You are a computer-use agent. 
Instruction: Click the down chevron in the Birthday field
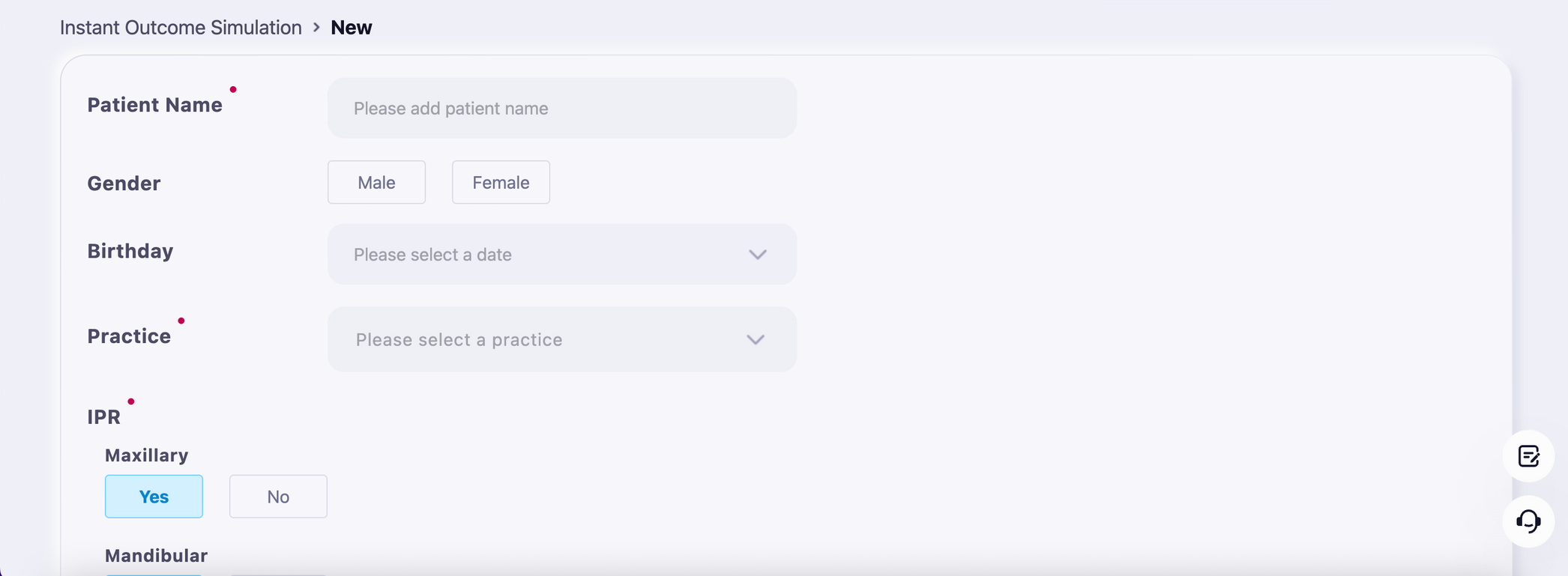(x=758, y=255)
